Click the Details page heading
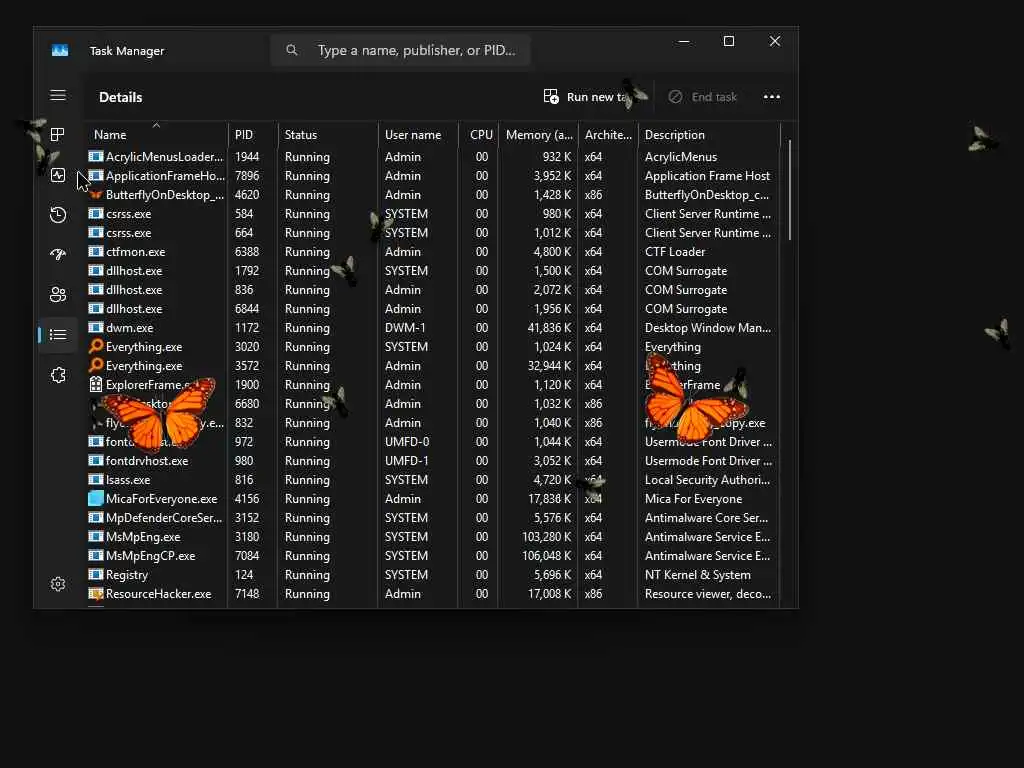The image size is (1024, 768). tap(121, 97)
